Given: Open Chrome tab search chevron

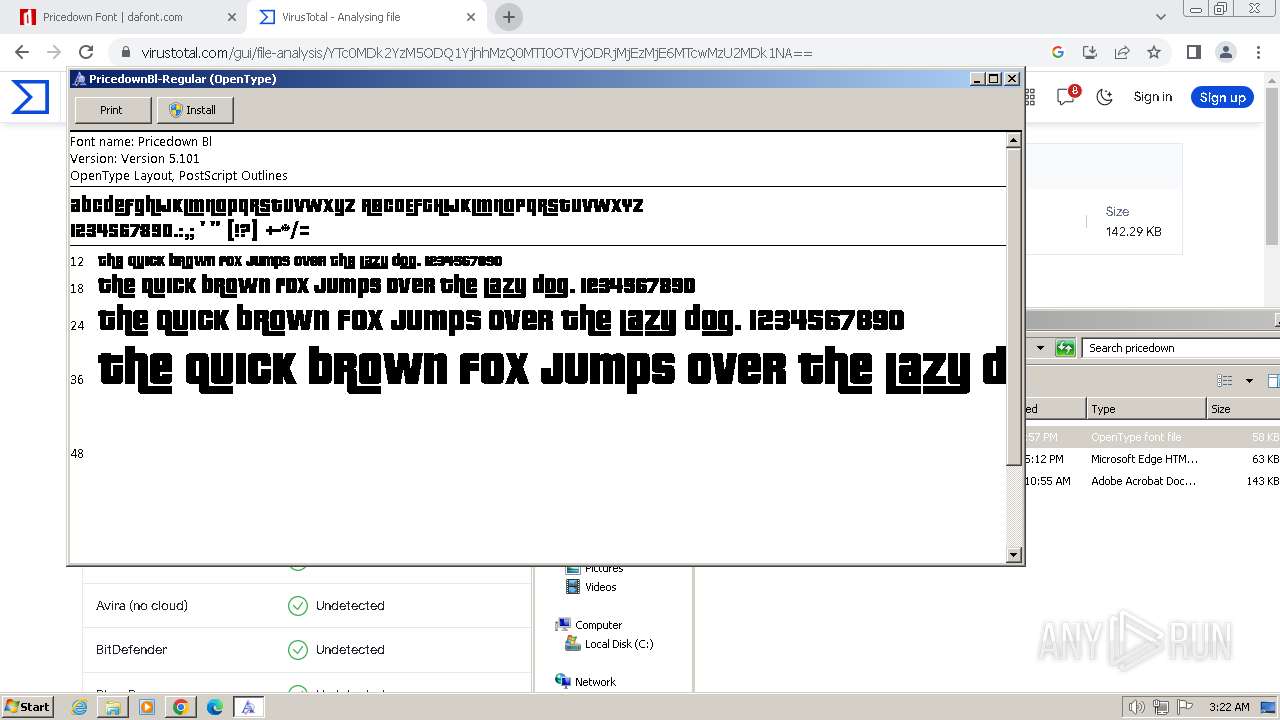Looking at the screenshot, I should tap(1160, 17).
